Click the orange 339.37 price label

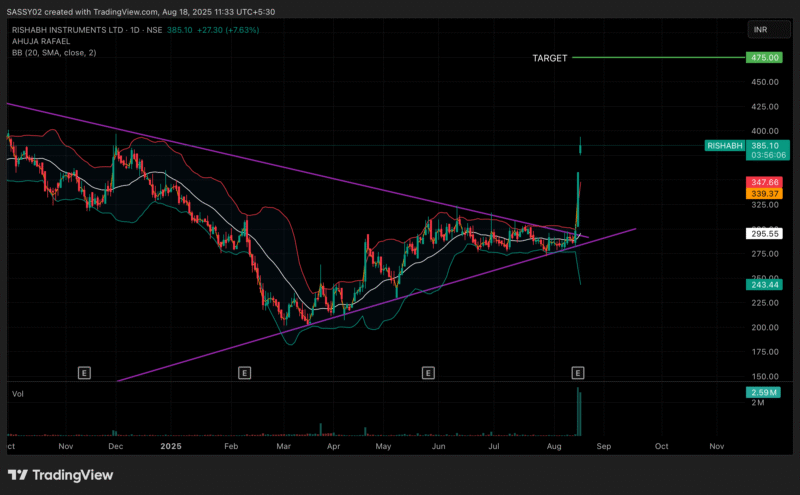coord(764,193)
